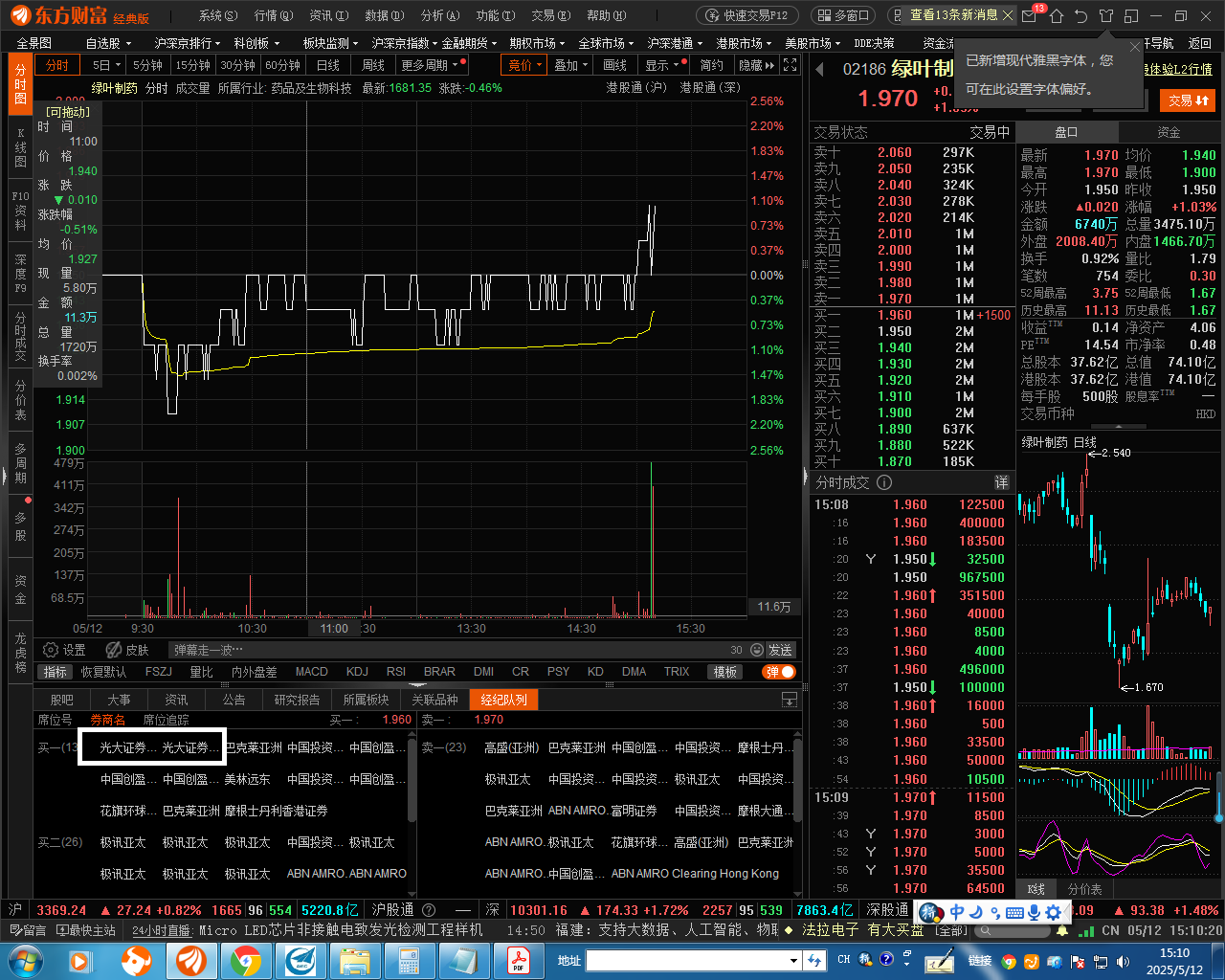Open the 帮助 menu
This screenshot has height=980, width=1225.
point(606,15)
